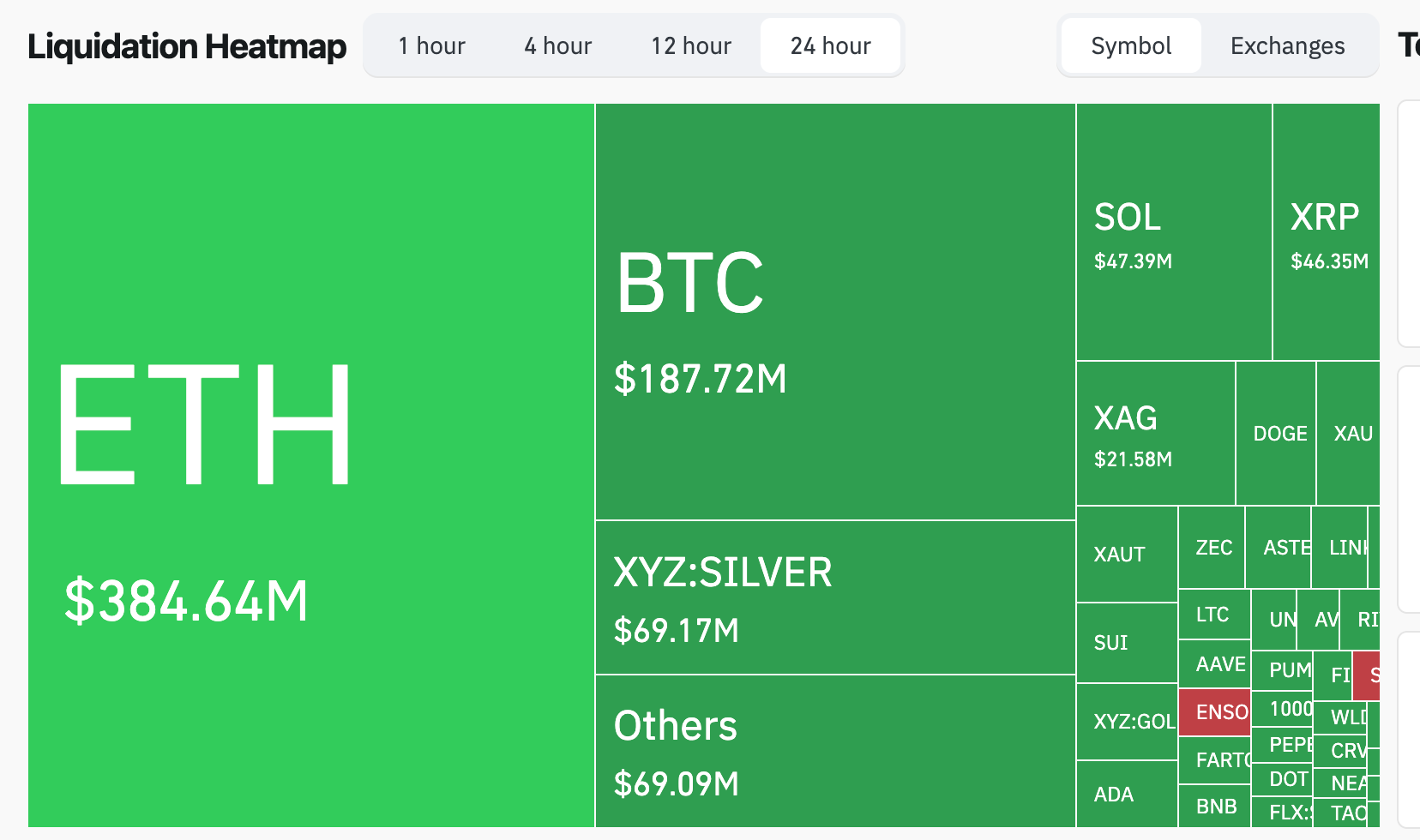The width and height of the screenshot is (1420, 840).
Task: Click the DOGE tile
Action: [x=1278, y=433]
